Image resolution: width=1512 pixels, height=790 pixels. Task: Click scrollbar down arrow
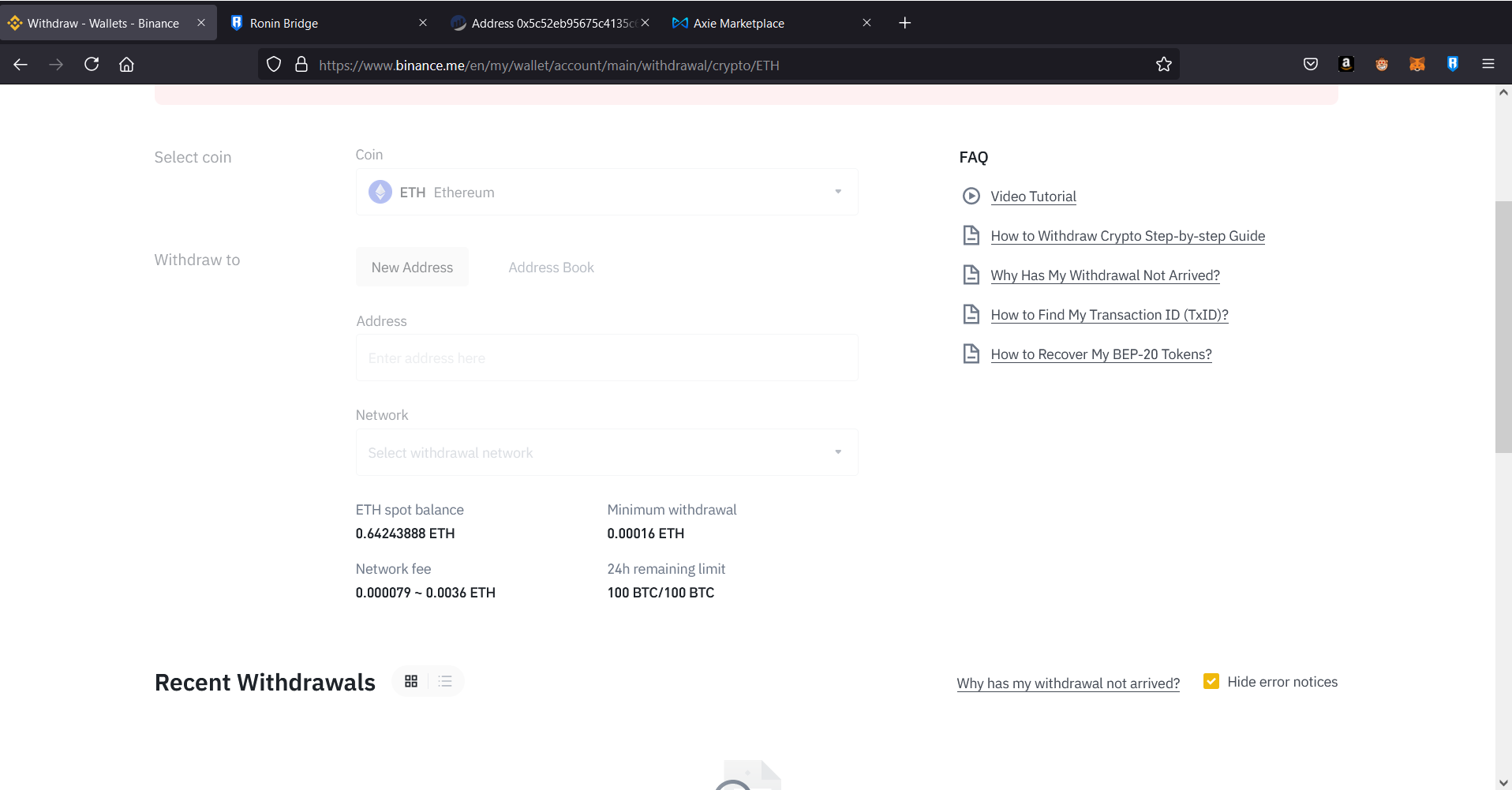pyautogui.click(x=1503, y=782)
